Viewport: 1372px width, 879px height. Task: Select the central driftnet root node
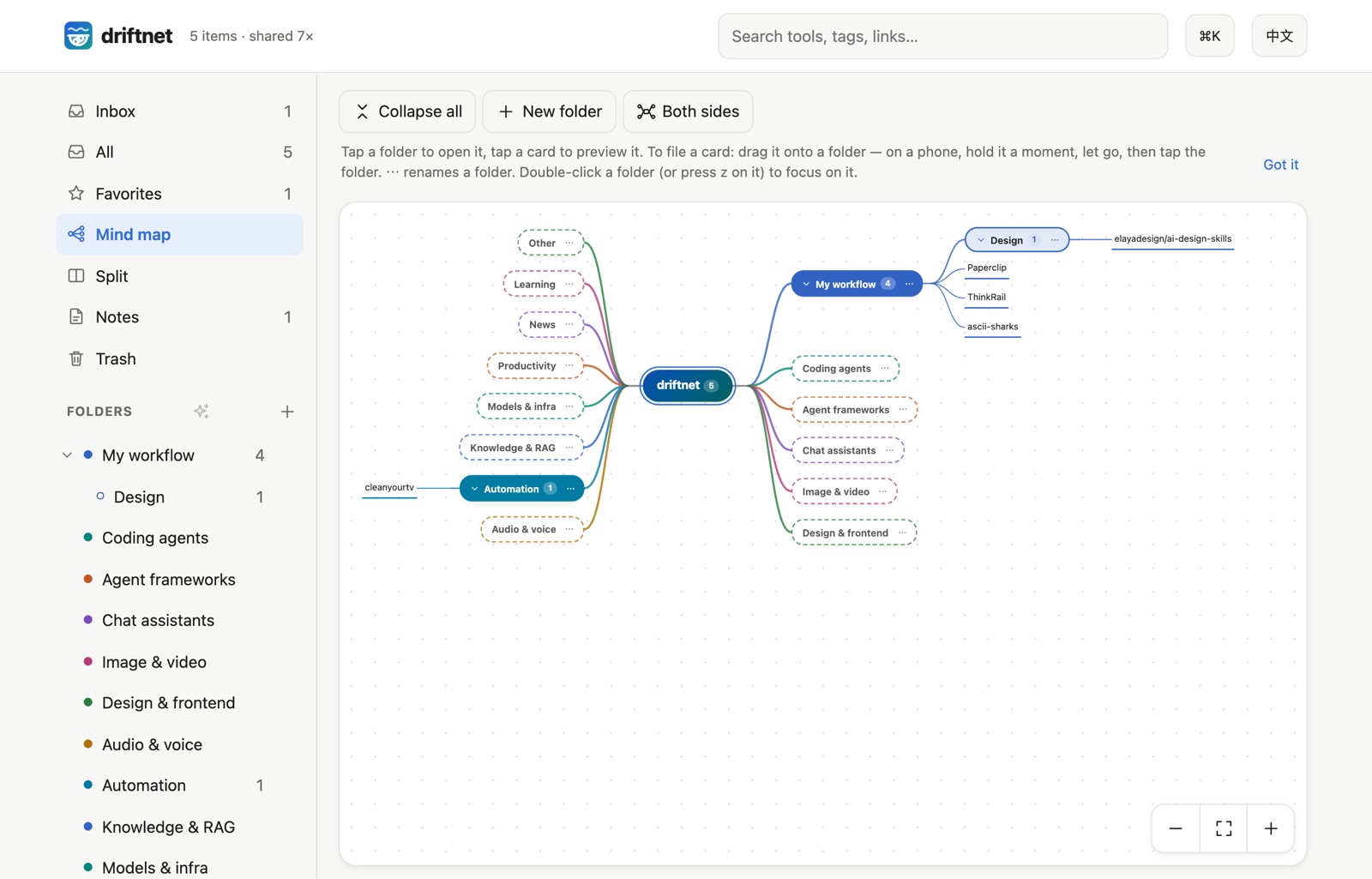click(x=687, y=386)
